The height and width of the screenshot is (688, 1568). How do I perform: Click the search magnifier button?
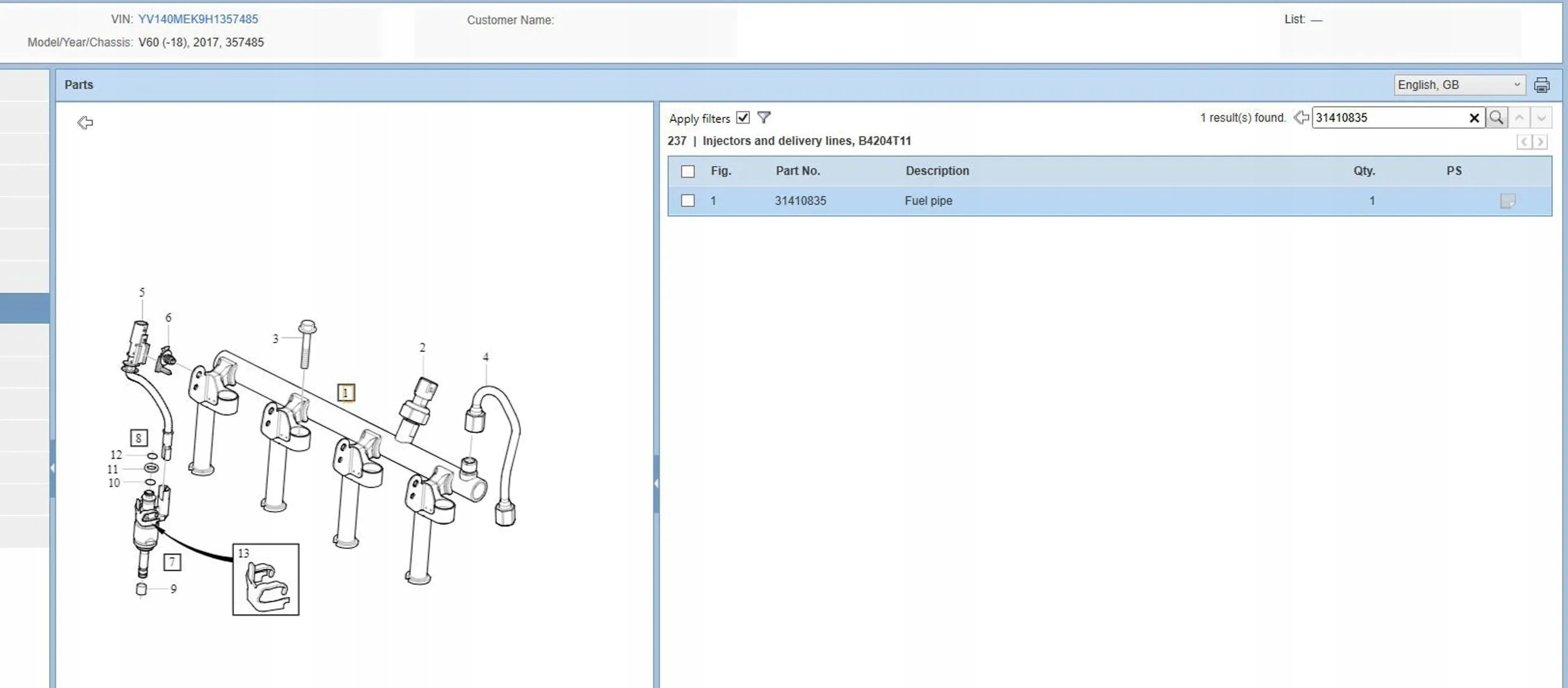(1496, 117)
